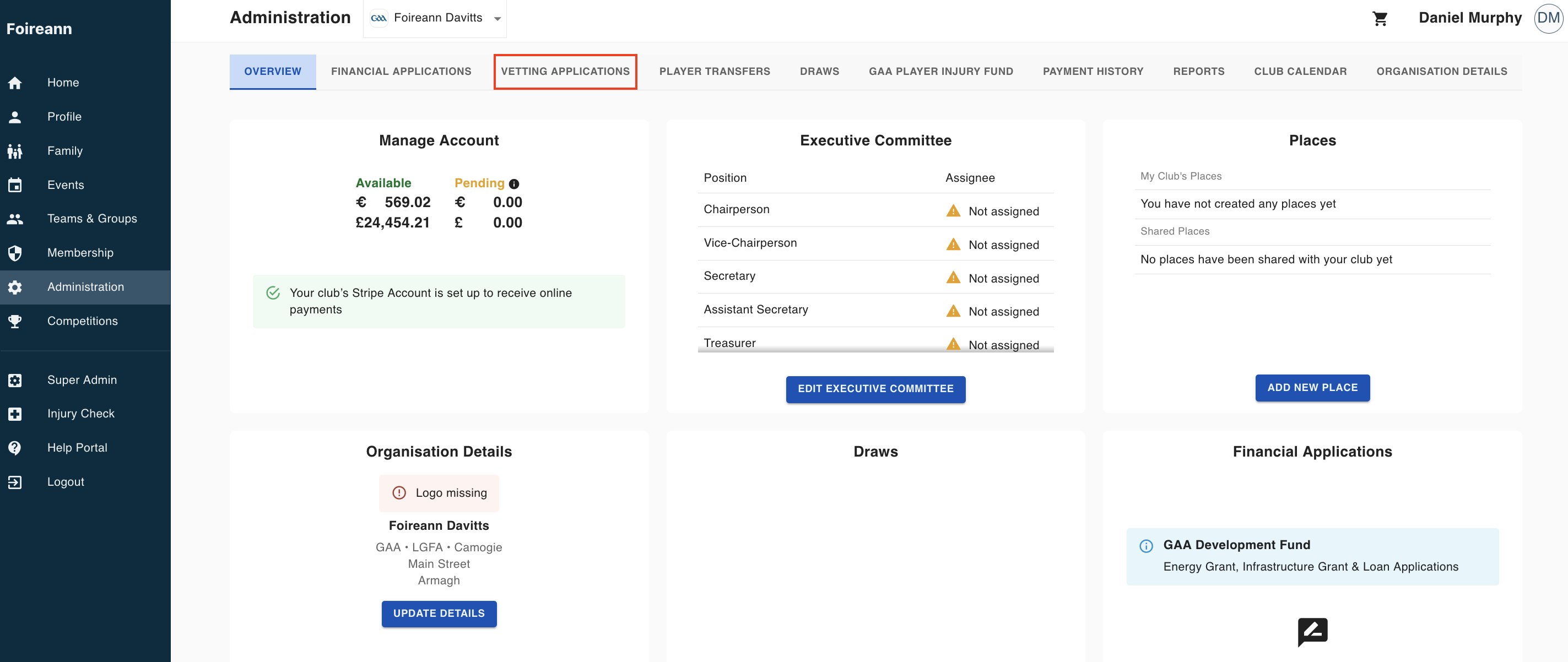Click the Membership shield icon
The height and width of the screenshot is (662, 1568).
[x=15, y=253]
